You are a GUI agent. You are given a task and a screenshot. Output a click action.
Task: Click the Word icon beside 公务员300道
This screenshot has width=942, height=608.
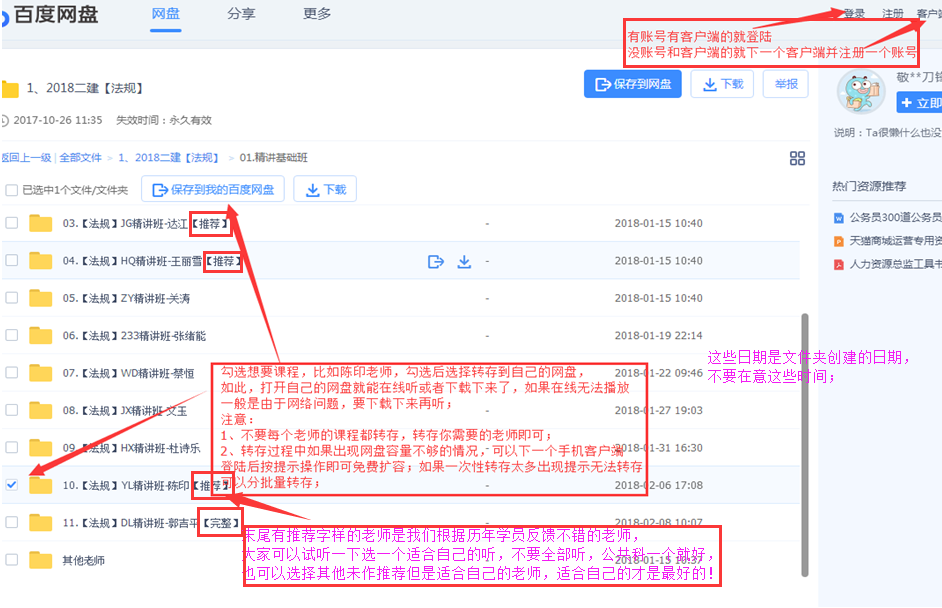[839, 218]
